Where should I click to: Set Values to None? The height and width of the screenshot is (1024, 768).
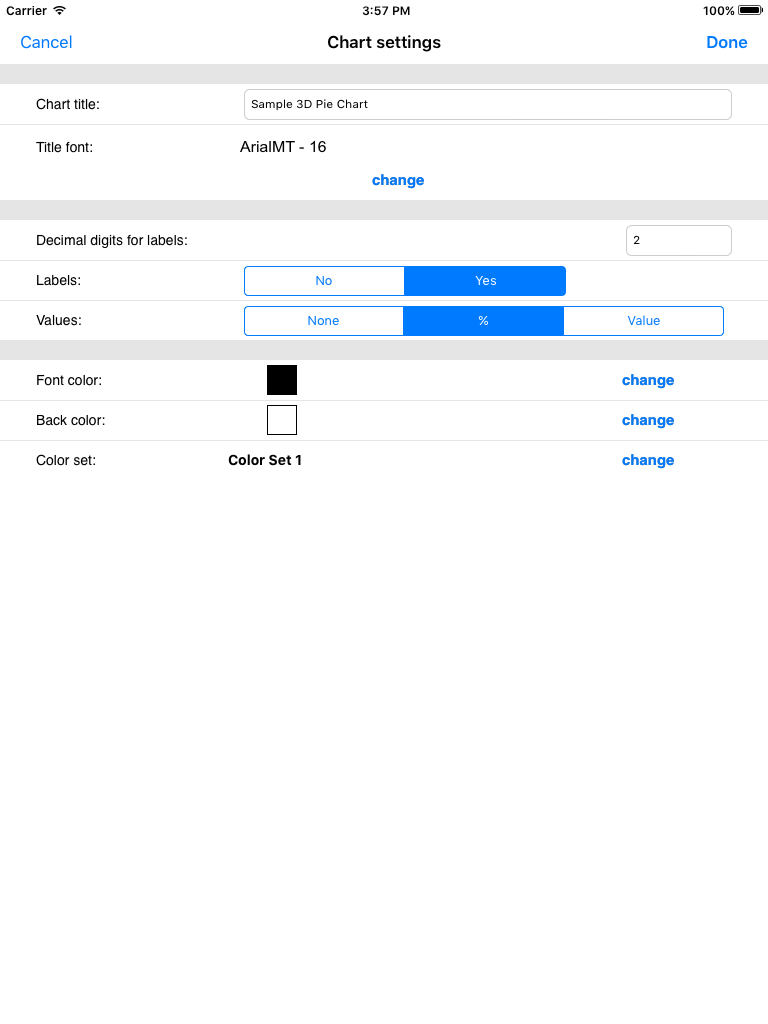[323, 321]
